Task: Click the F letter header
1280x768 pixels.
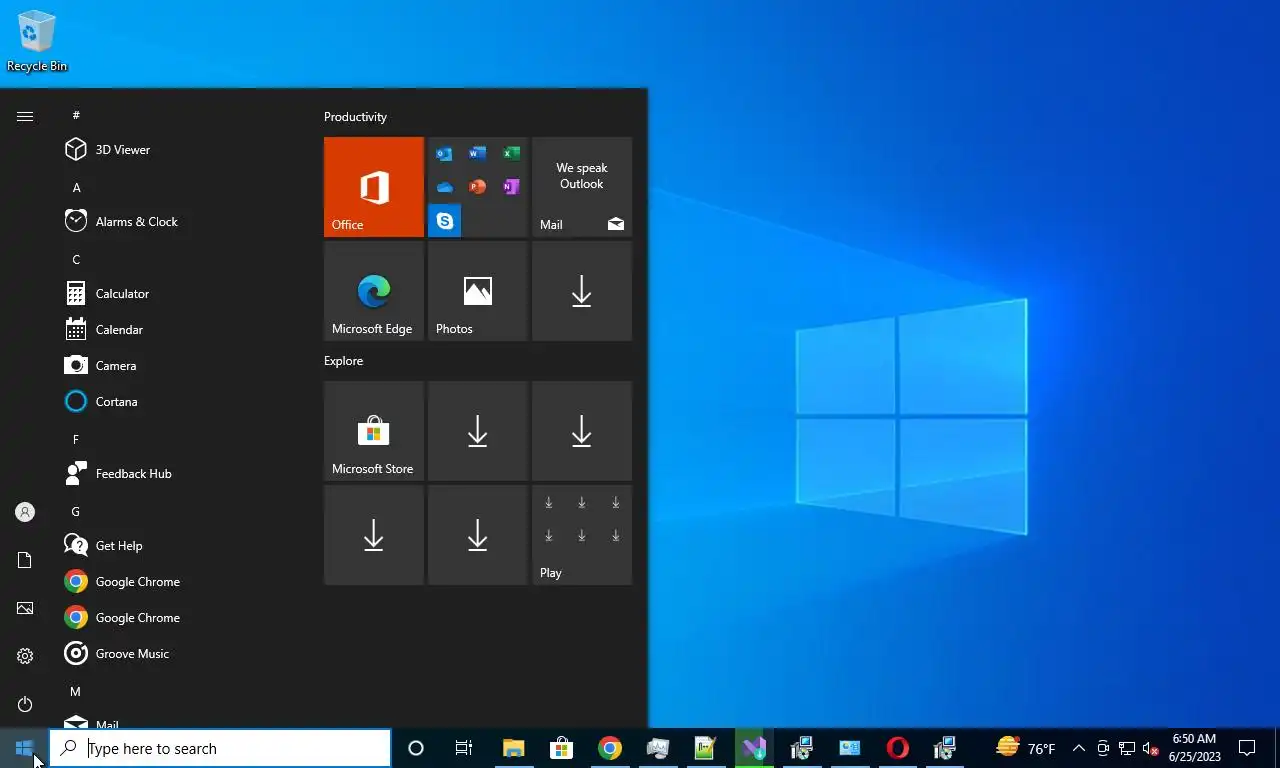Action: (x=76, y=440)
